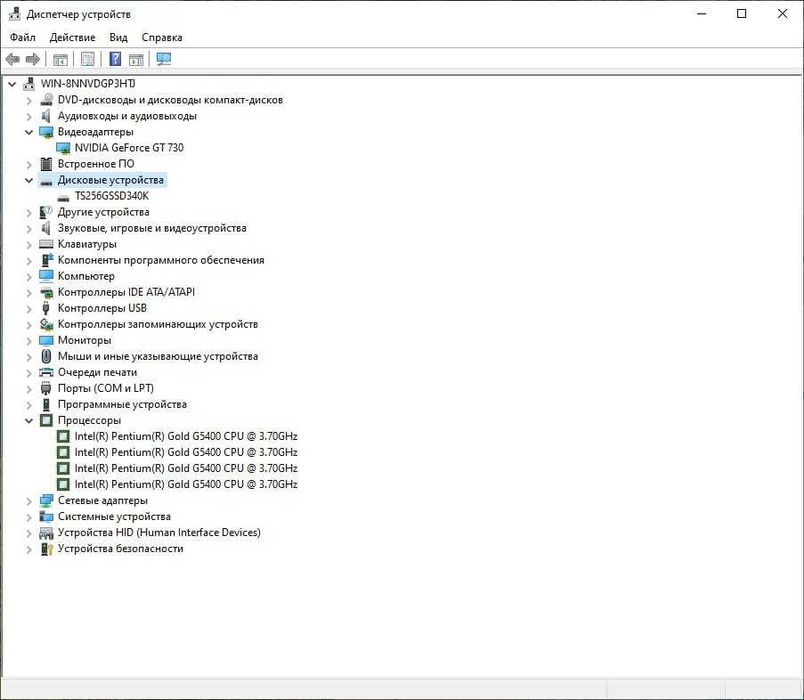Open the Вид menu
Viewport: 804px width, 700px height.
(x=118, y=37)
